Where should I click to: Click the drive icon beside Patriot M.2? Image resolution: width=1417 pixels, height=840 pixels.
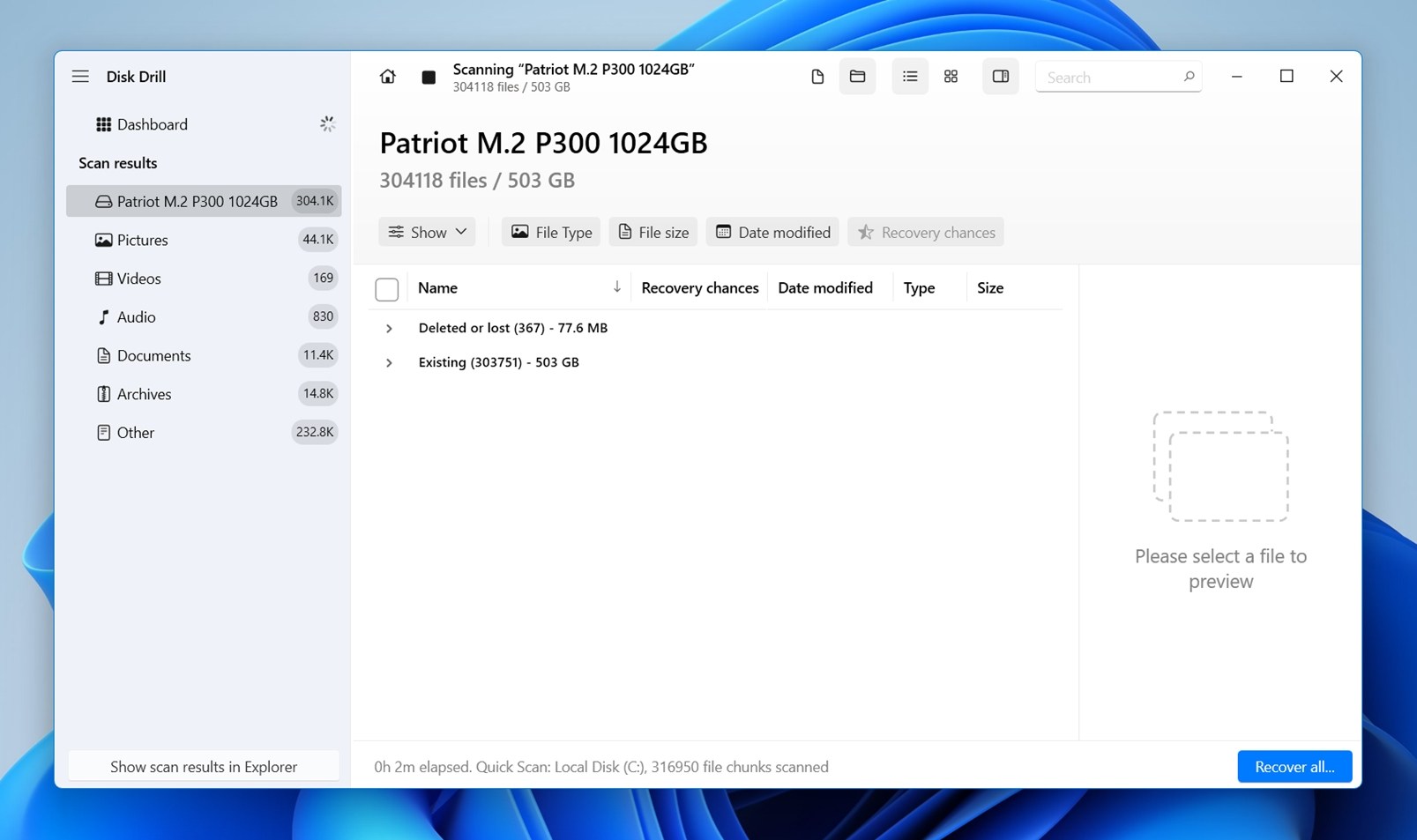[103, 202]
